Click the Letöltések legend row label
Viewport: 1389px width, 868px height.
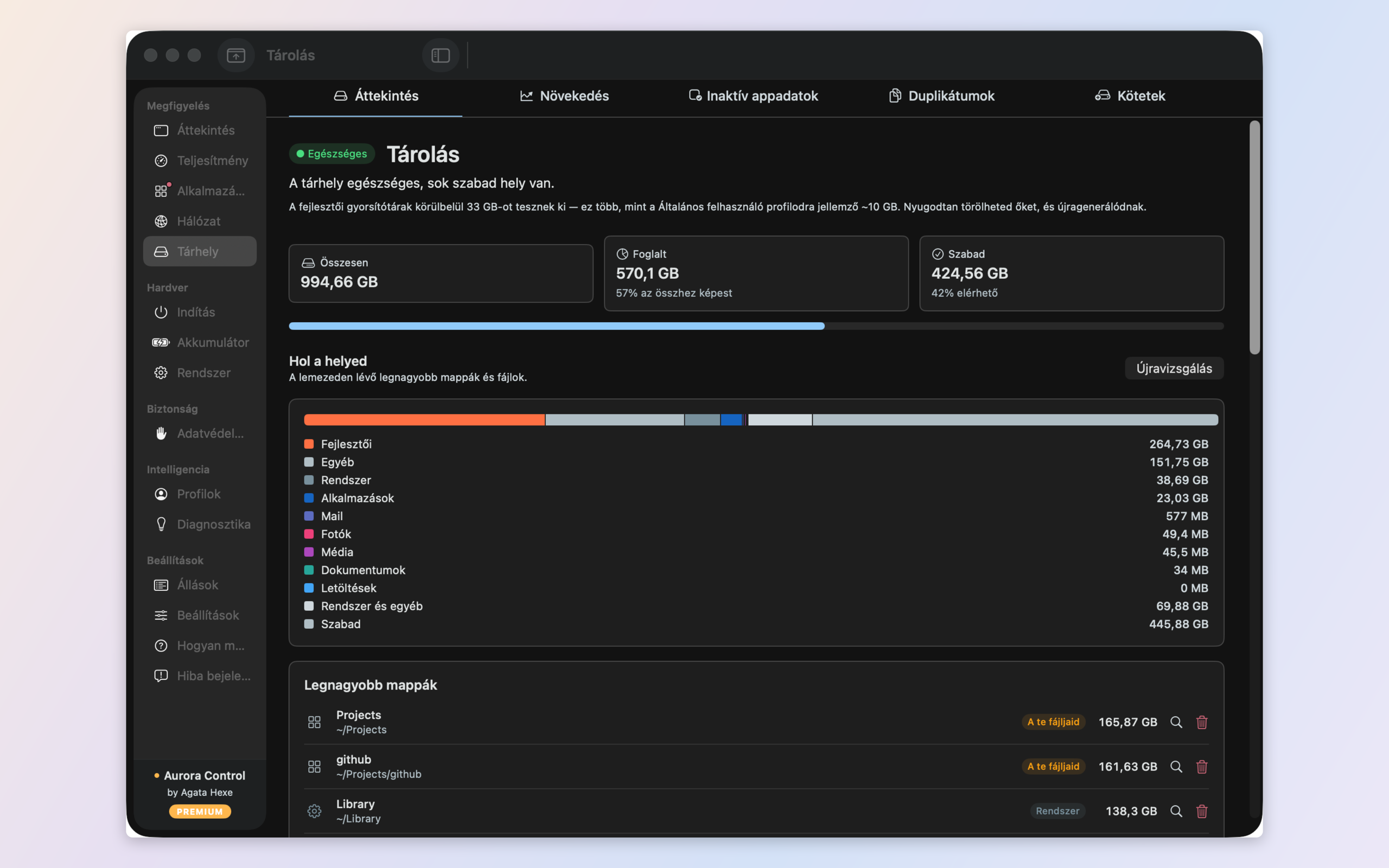point(348,588)
